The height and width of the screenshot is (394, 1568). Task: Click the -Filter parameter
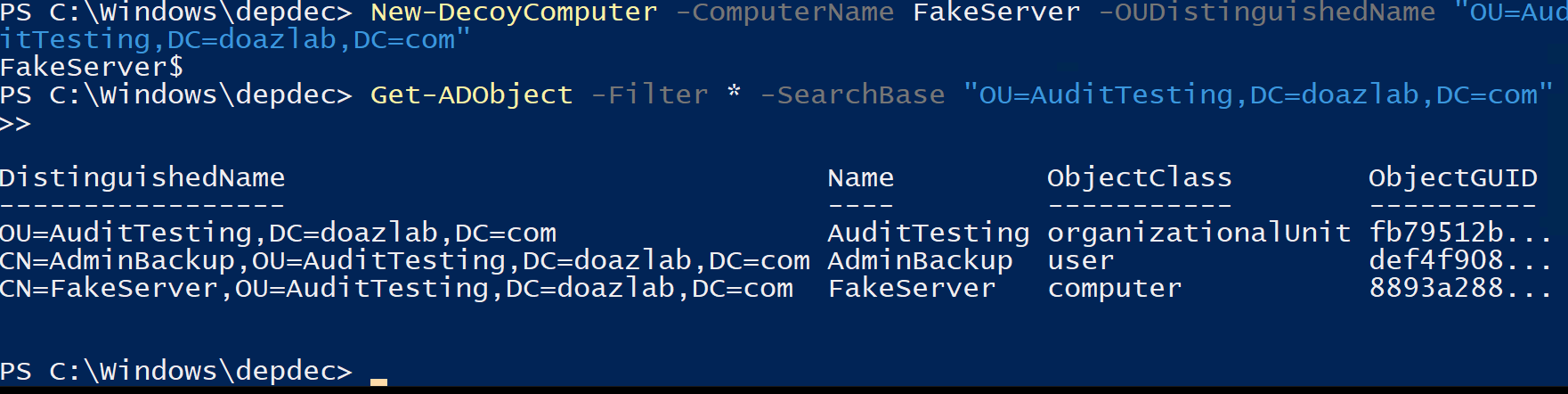coord(649,94)
